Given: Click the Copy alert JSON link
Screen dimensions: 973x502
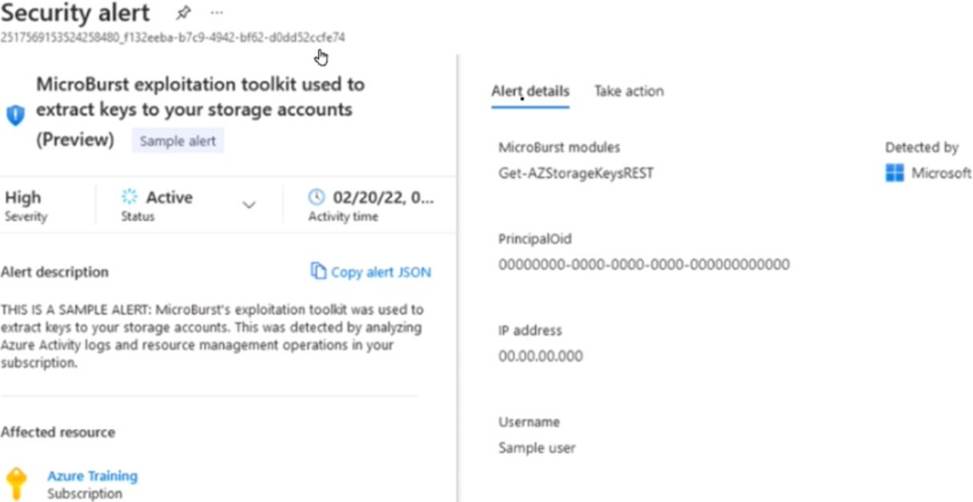Looking at the screenshot, I should pos(381,272).
